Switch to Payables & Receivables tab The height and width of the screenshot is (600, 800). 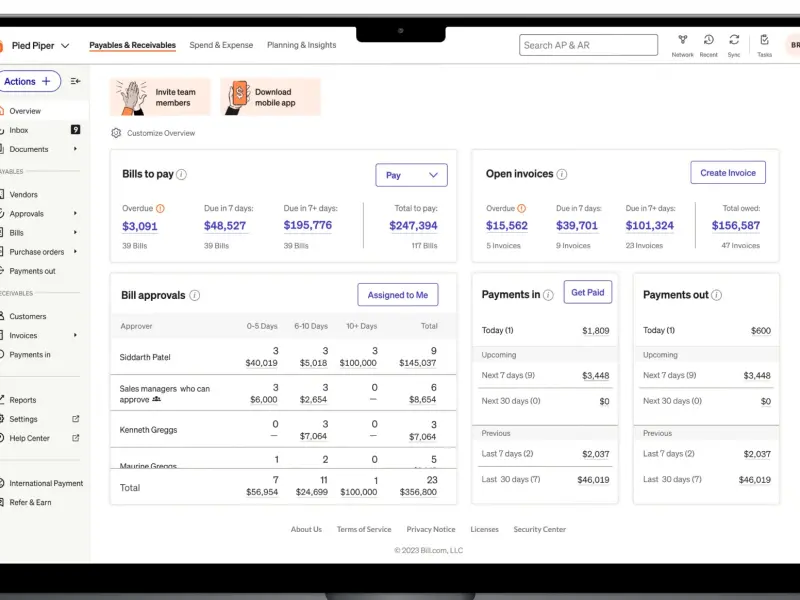point(133,45)
